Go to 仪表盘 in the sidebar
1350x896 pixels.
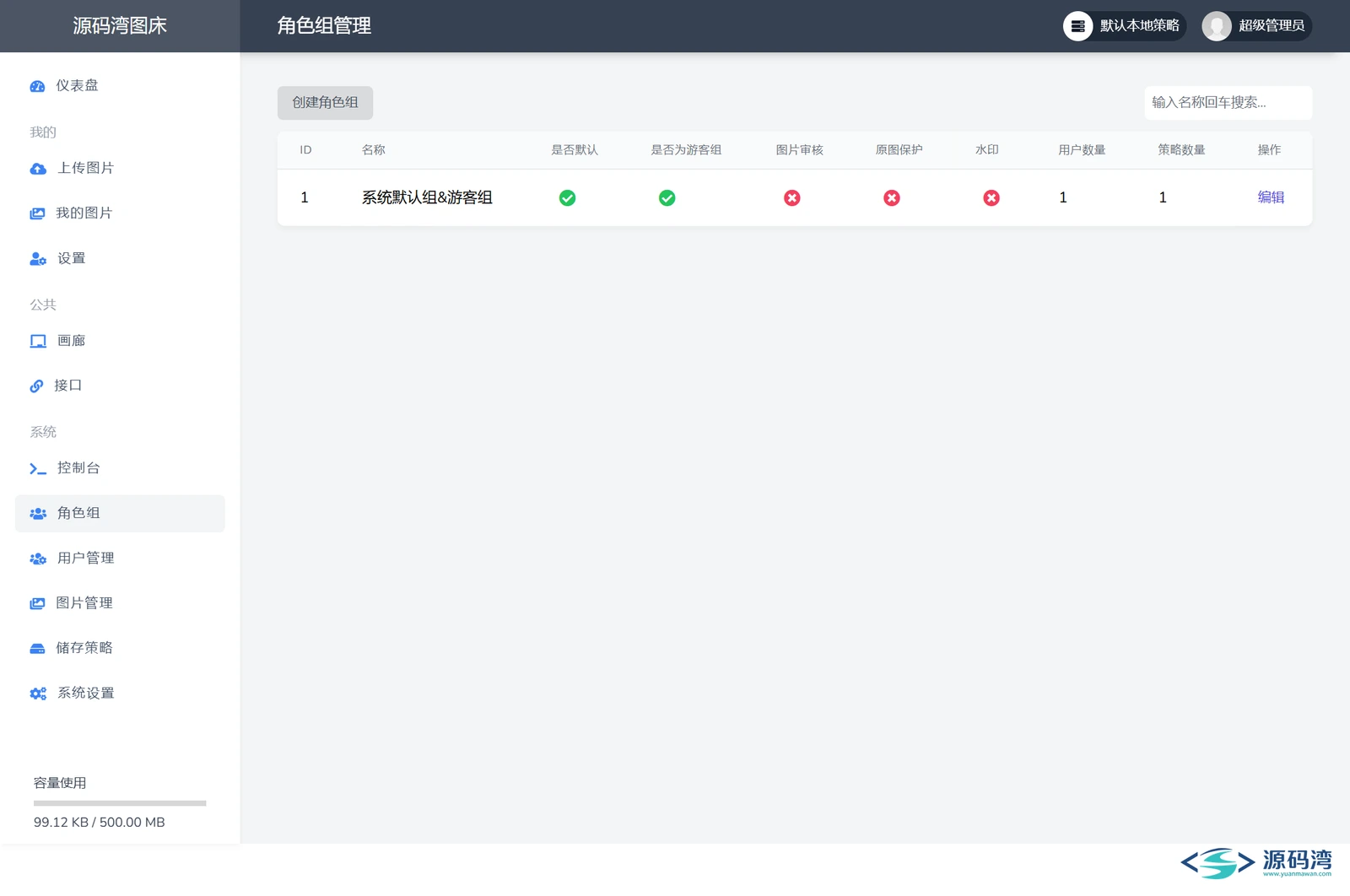point(120,86)
